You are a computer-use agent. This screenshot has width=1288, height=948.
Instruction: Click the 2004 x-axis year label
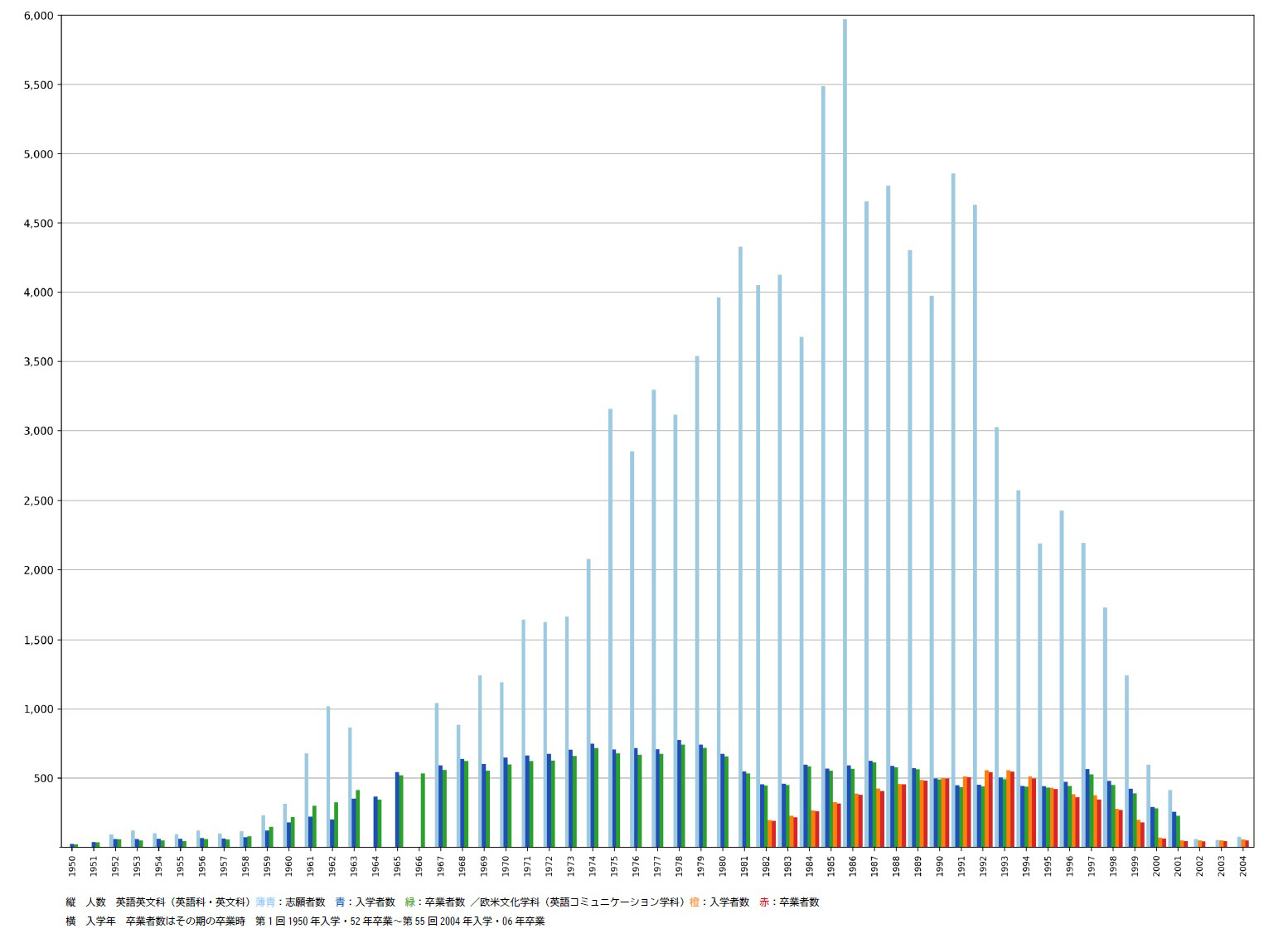tap(1243, 866)
